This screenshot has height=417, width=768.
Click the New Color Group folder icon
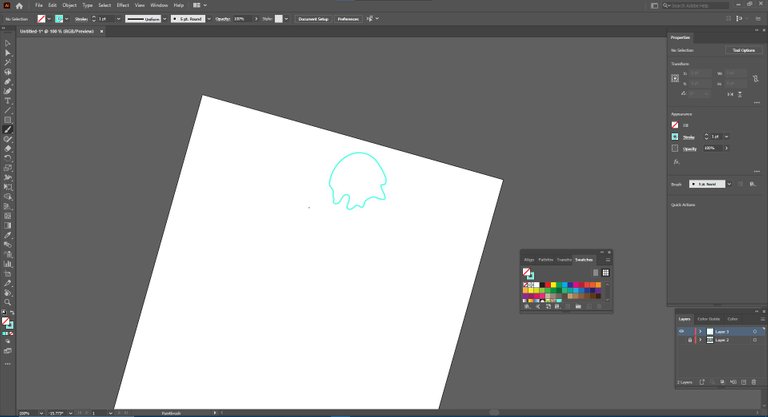(578, 307)
